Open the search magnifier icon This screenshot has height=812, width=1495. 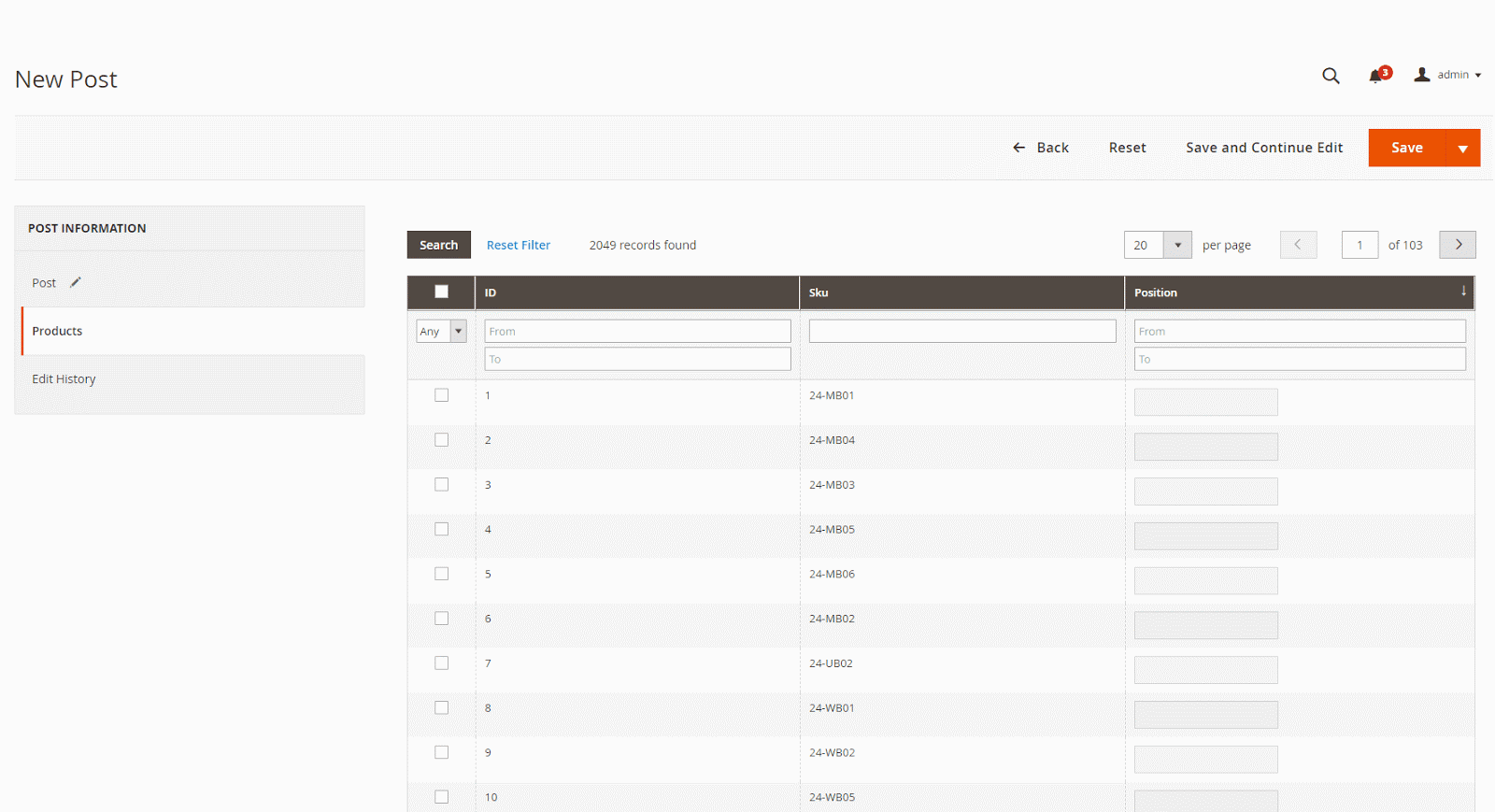pos(1331,76)
